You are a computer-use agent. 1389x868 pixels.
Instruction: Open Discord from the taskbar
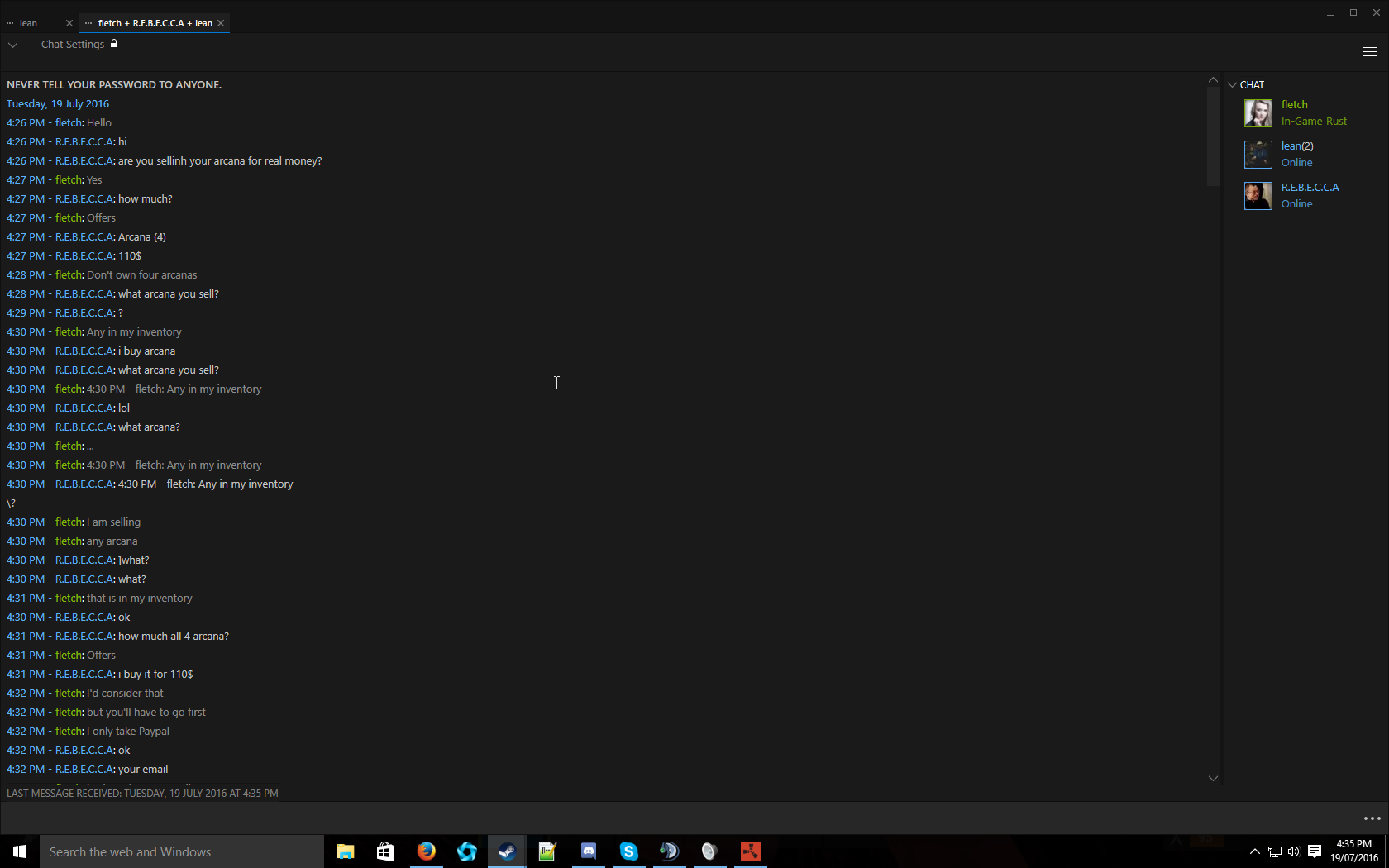[589, 851]
